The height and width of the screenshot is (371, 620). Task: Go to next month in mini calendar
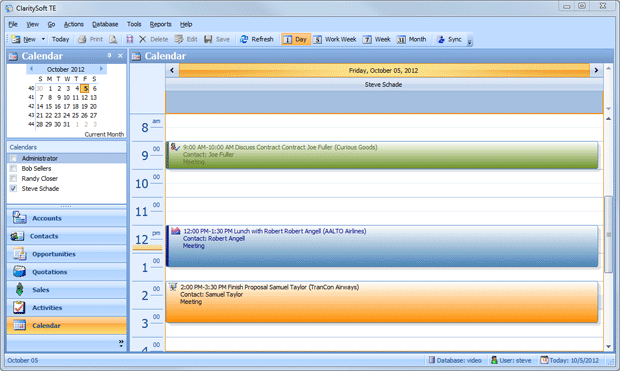101,69
